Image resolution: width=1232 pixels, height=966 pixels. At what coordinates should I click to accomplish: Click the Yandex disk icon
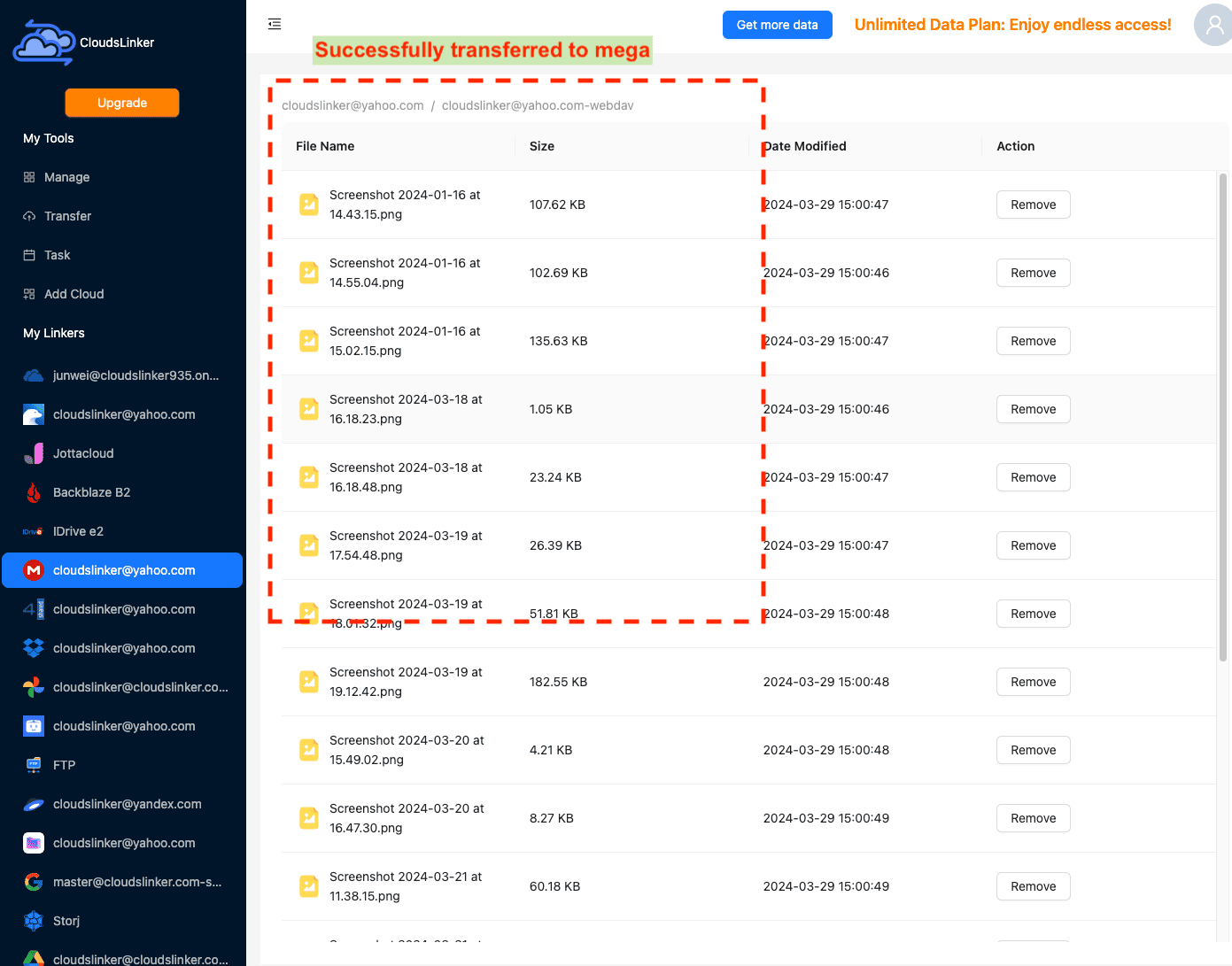34,804
